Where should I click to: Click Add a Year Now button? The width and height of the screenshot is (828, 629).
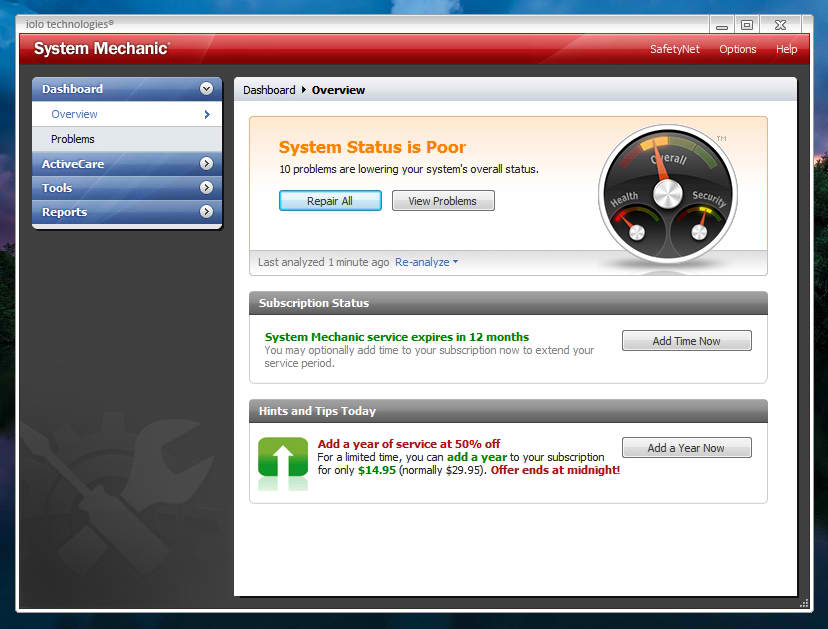pos(686,447)
